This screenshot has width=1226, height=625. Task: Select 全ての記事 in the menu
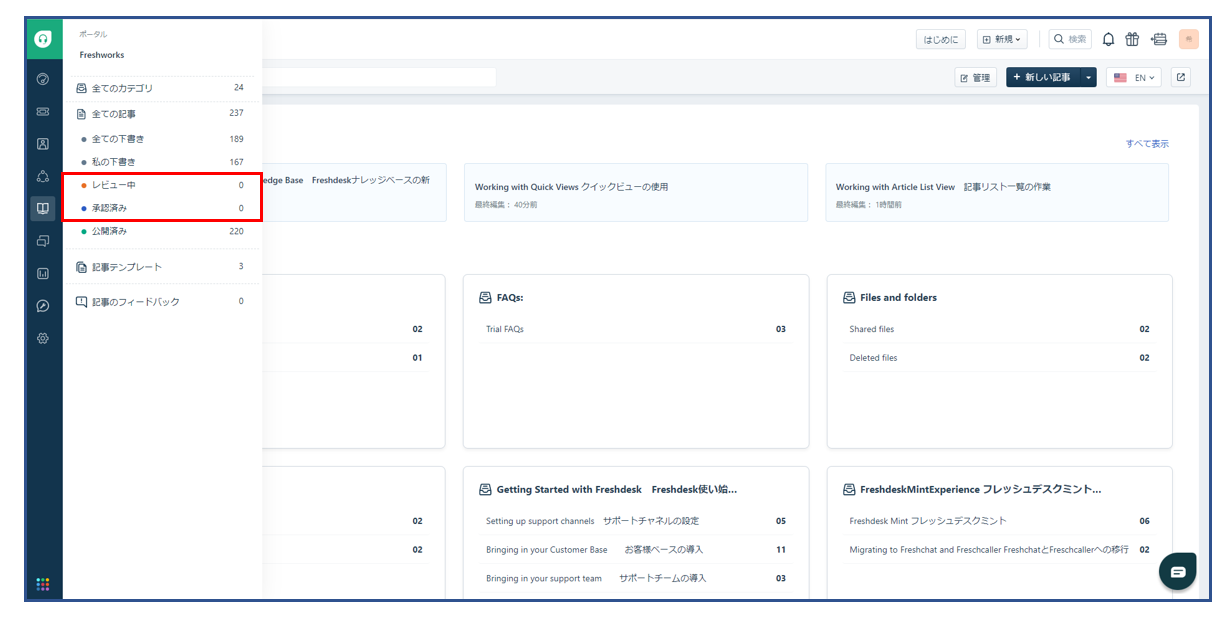pyautogui.click(x=160, y=113)
